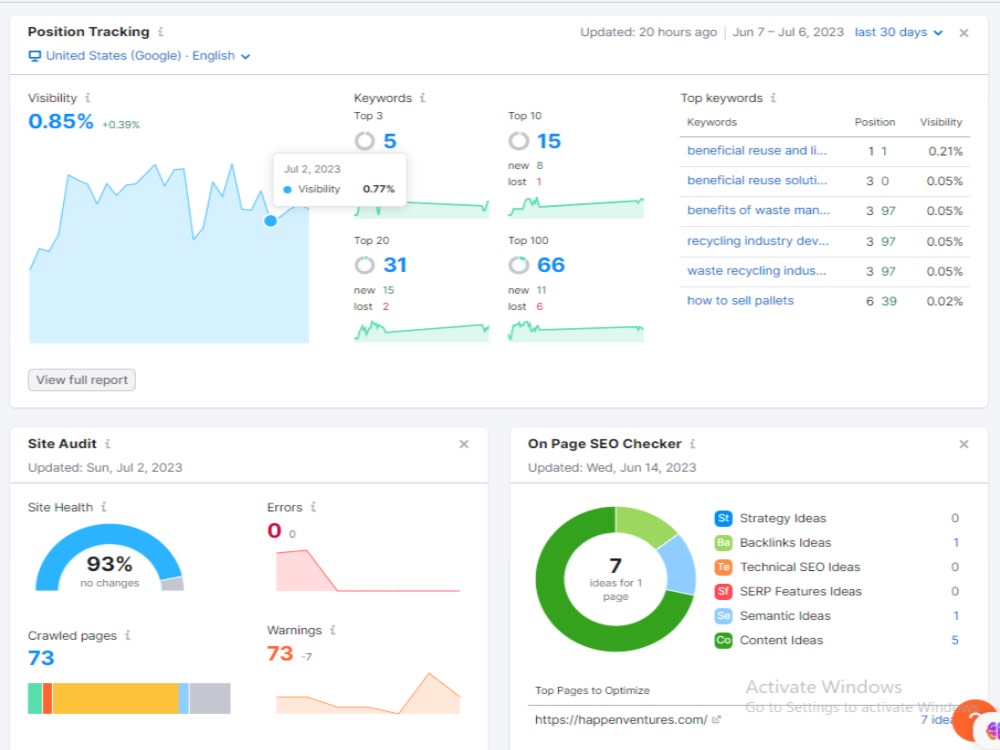The width and height of the screenshot is (1000, 750).
Task: Click the Site Health info icon
Action: pos(104,508)
